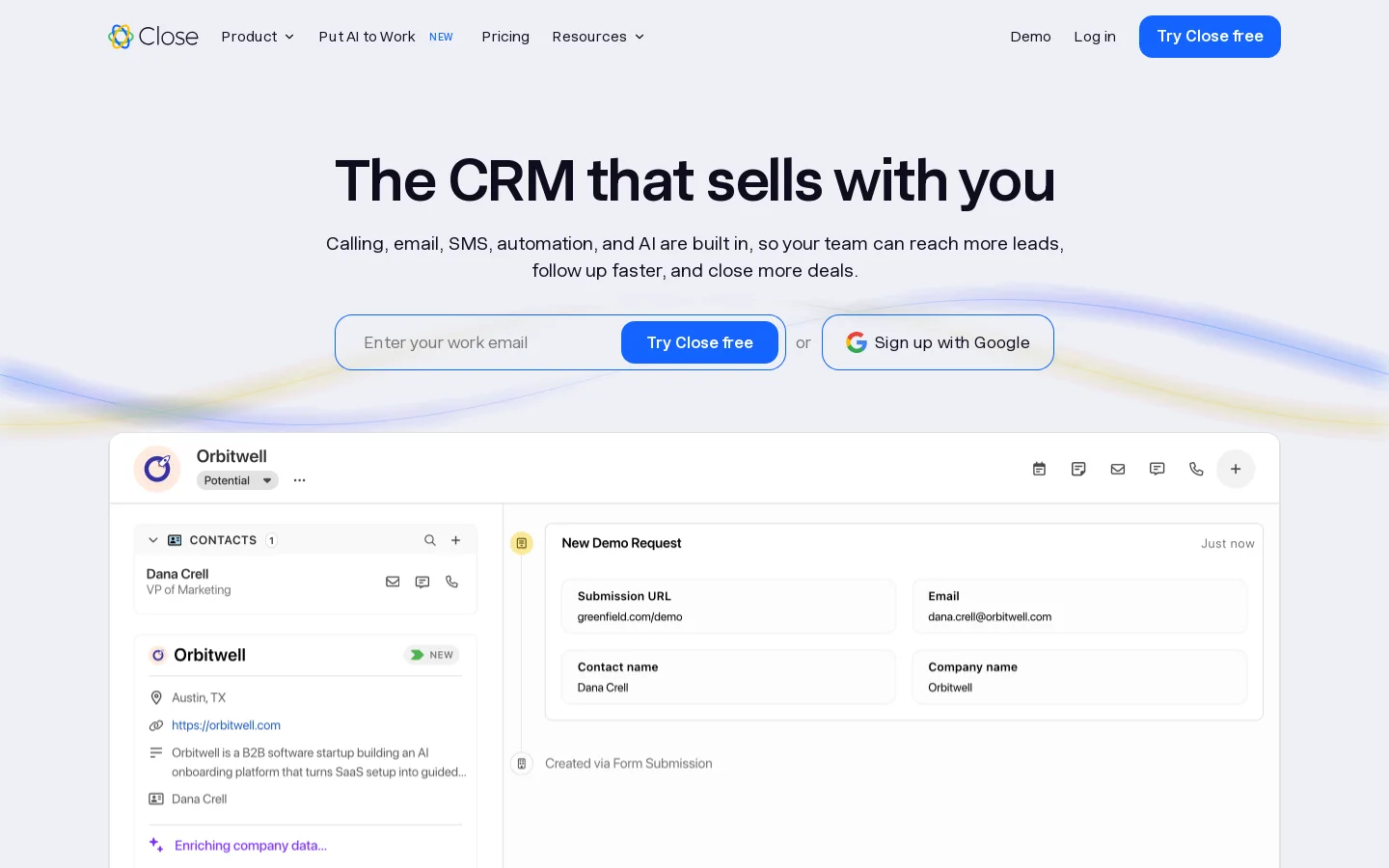Search contacts with the magnifier icon
Viewport: 1389px width, 868px height.
[x=430, y=540]
